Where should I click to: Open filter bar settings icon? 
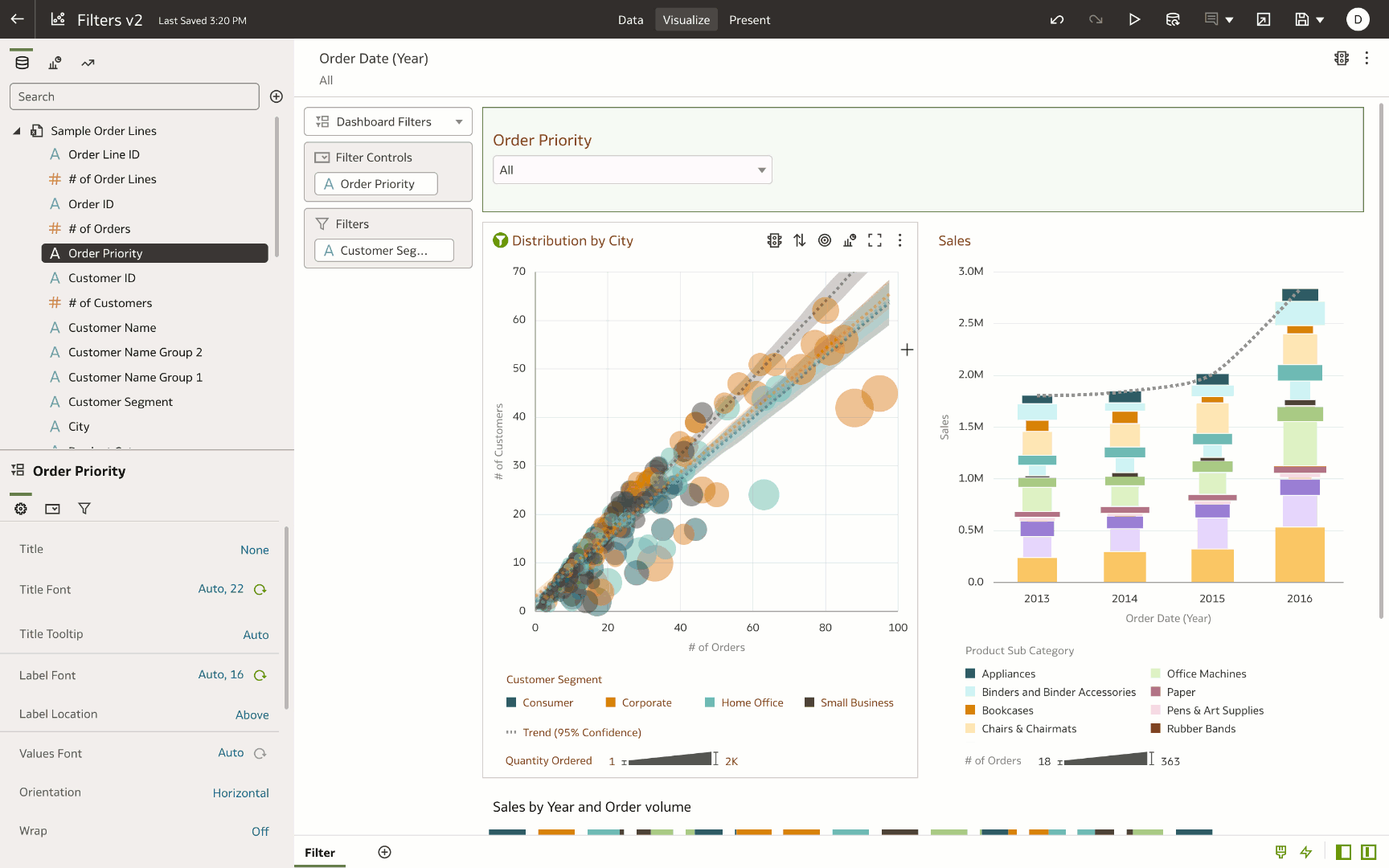pyautogui.click(x=1342, y=58)
